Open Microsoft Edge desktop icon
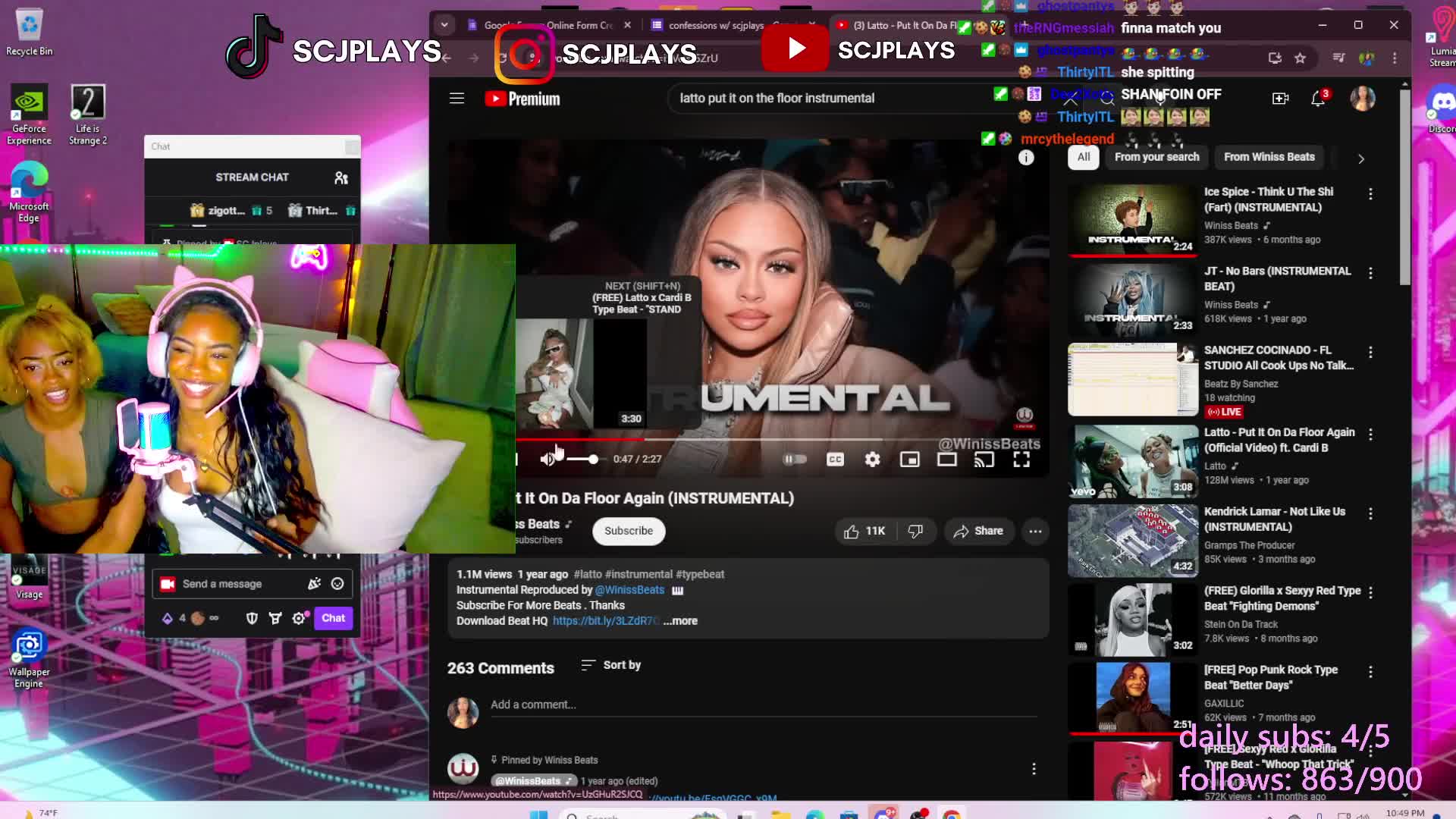This screenshot has height=819, width=1456. tap(29, 192)
